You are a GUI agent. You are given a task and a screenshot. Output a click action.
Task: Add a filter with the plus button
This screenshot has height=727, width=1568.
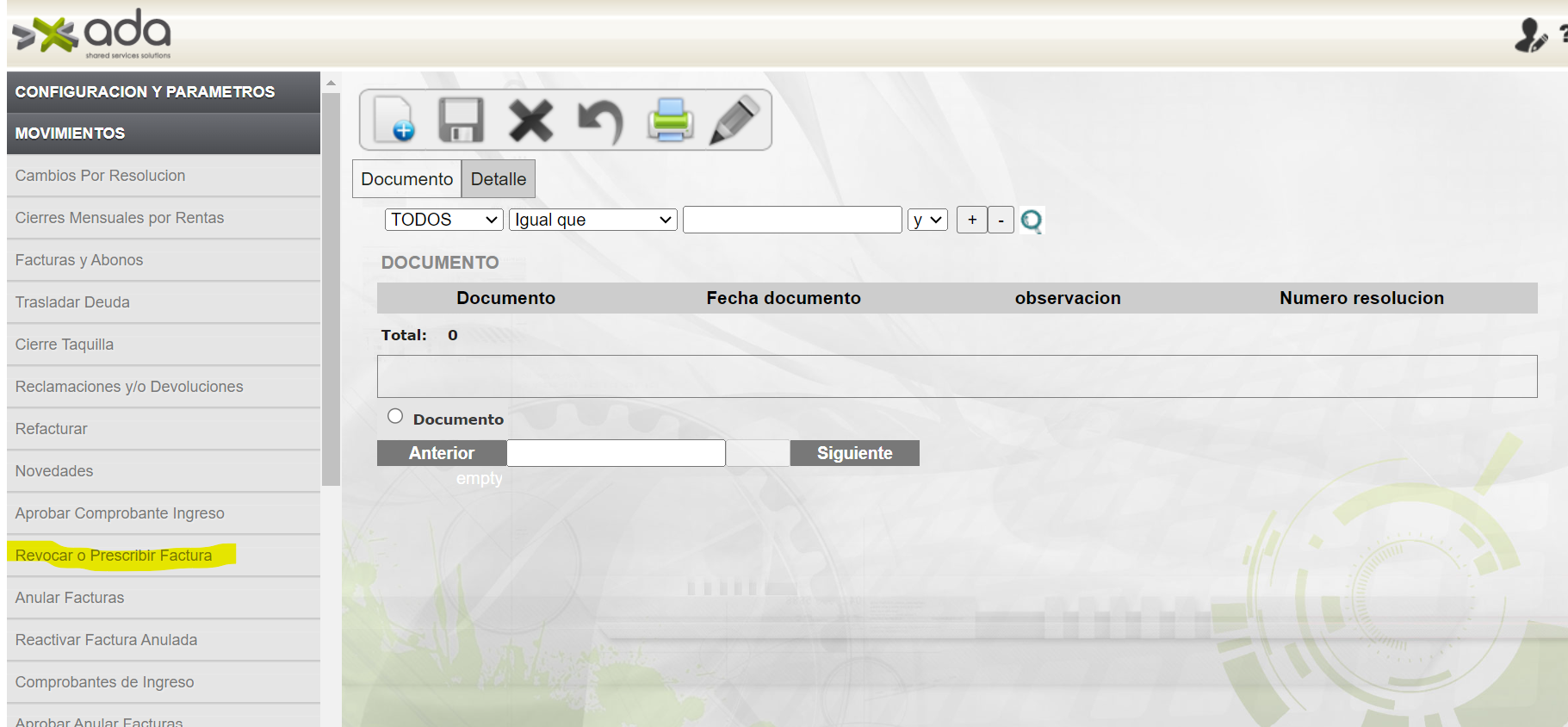pos(971,220)
